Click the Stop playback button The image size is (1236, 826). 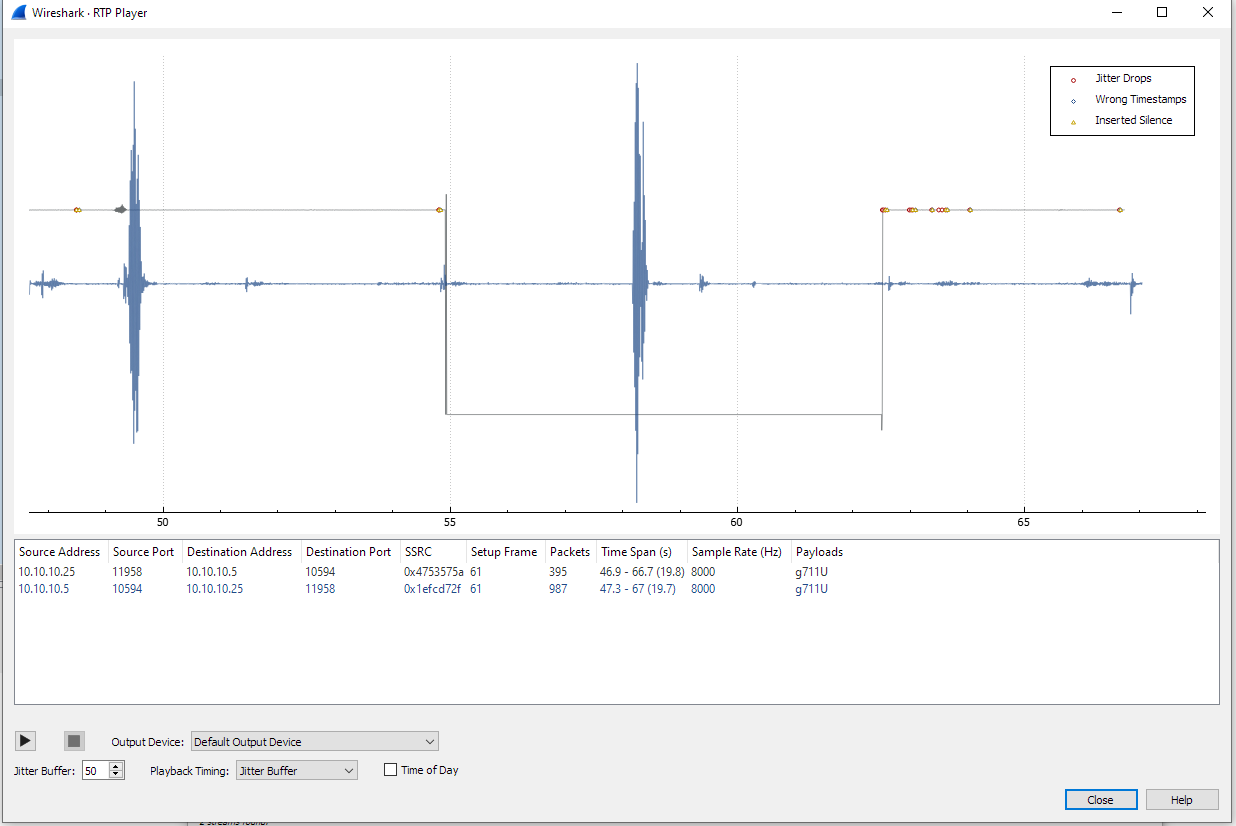pos(73,740)
